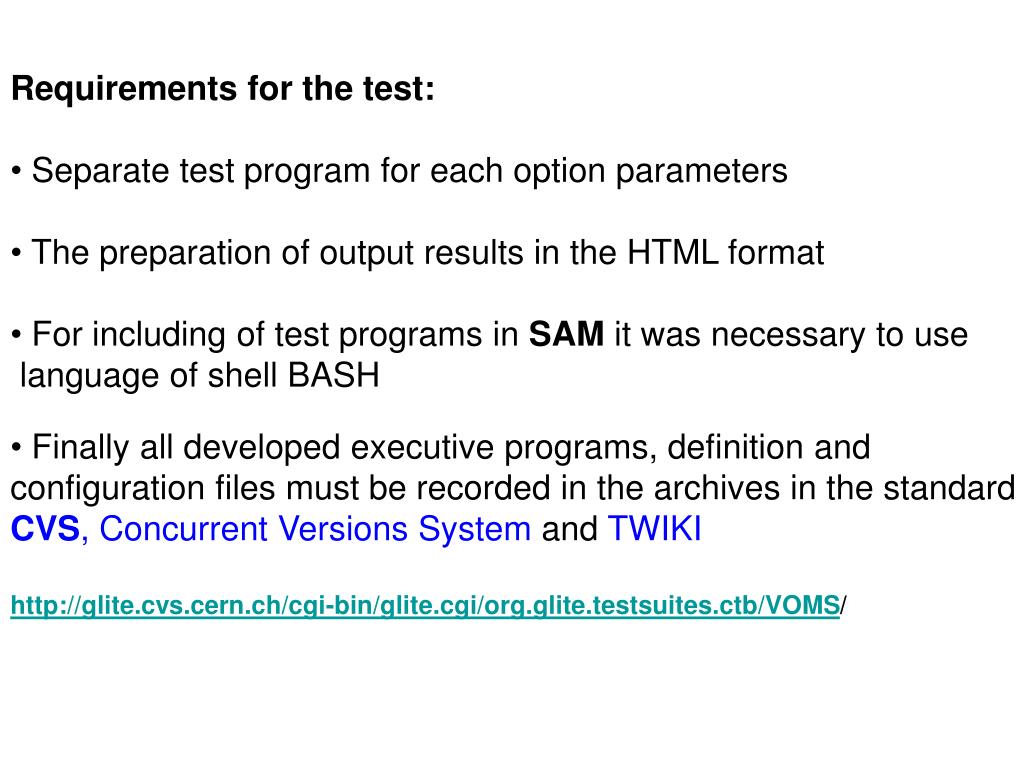Select the Separate test program bullet line
Screen dimensions: 1024x768
(400, 171)
